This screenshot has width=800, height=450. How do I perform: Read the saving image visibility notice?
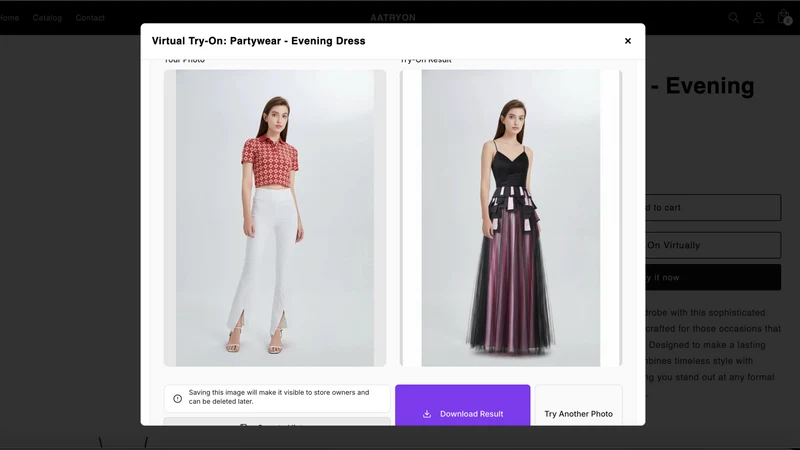point(279,397)
